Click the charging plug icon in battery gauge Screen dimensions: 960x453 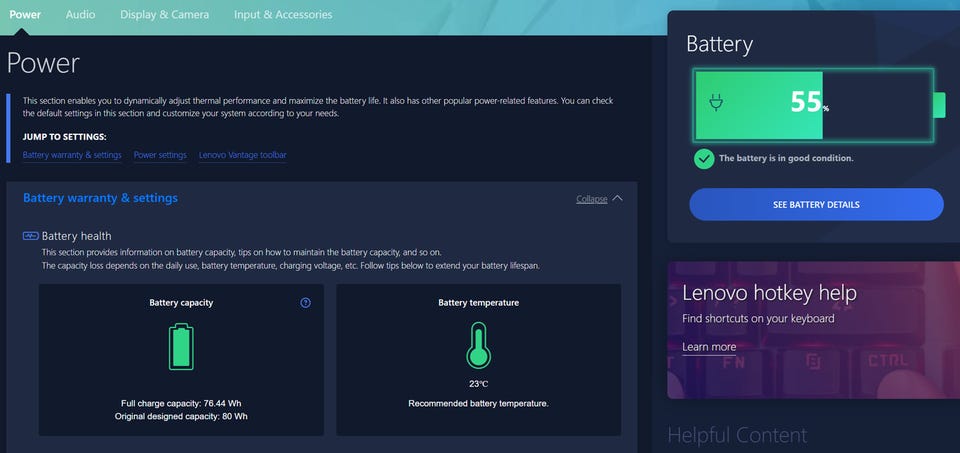(x=716, y=102)
